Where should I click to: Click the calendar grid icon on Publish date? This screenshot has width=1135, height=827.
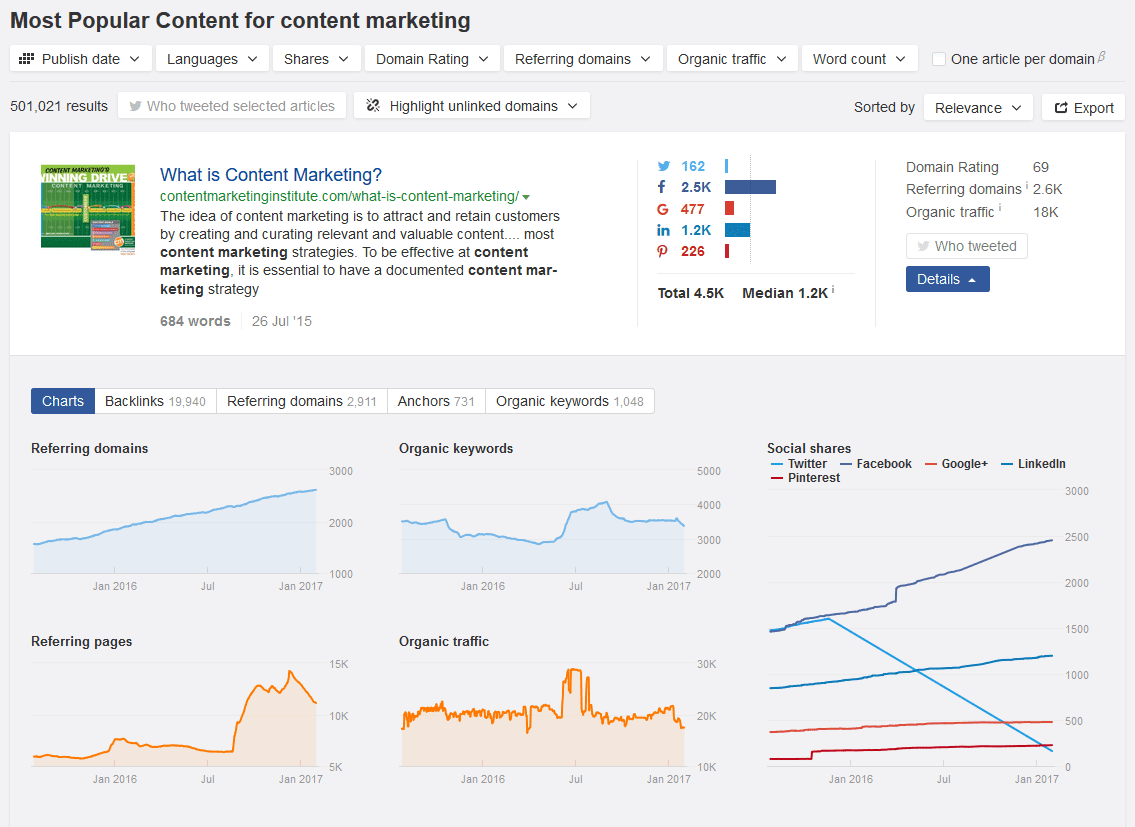click(26, 59)
